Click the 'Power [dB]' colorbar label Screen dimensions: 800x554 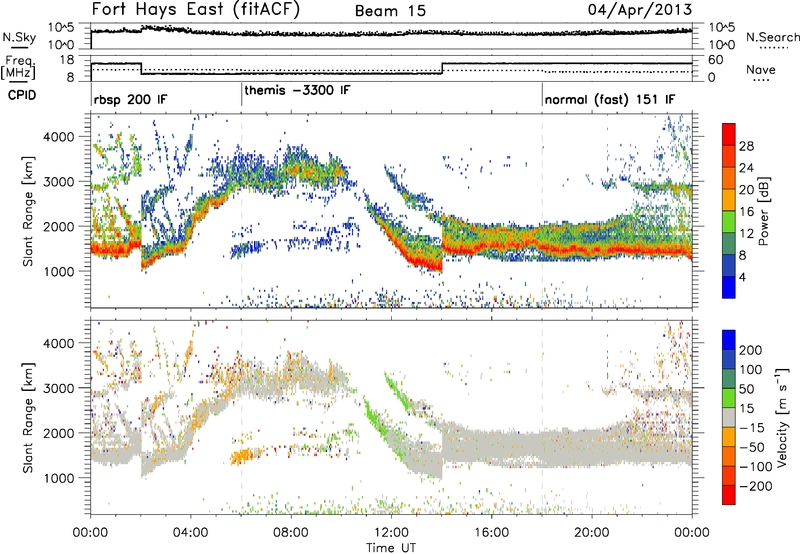pos(764,211)
